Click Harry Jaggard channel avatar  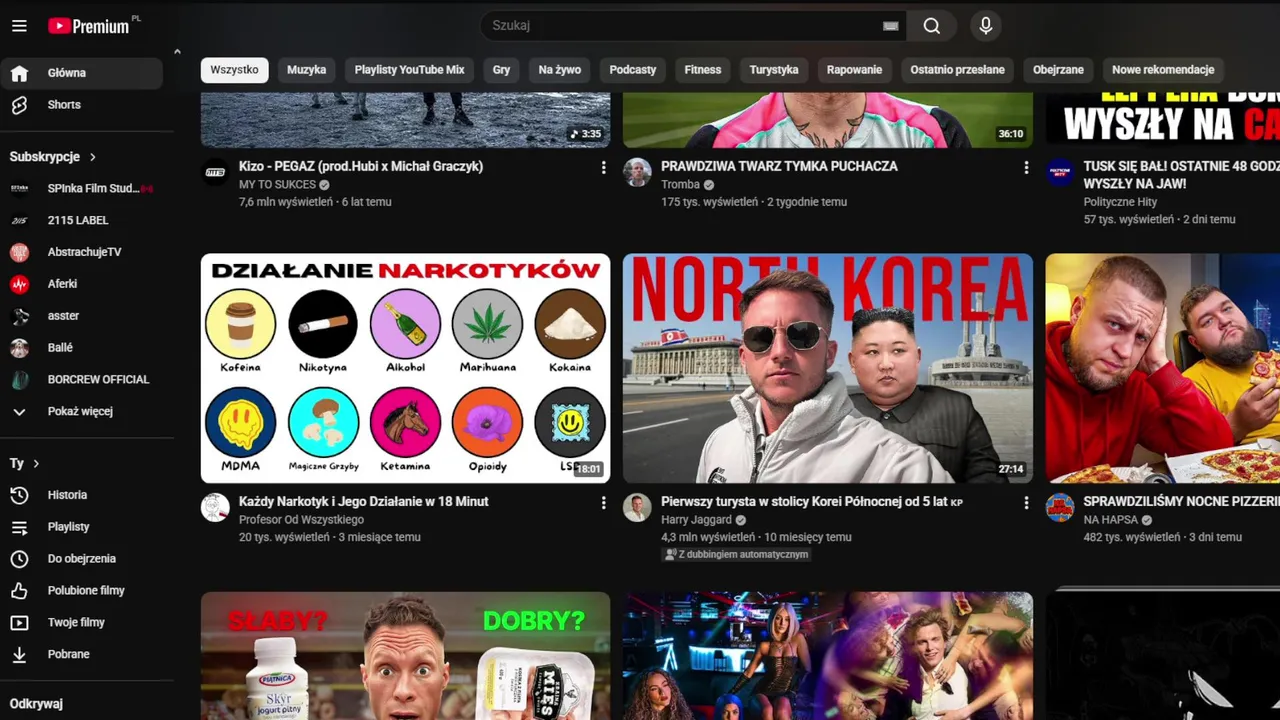(637, 508)
